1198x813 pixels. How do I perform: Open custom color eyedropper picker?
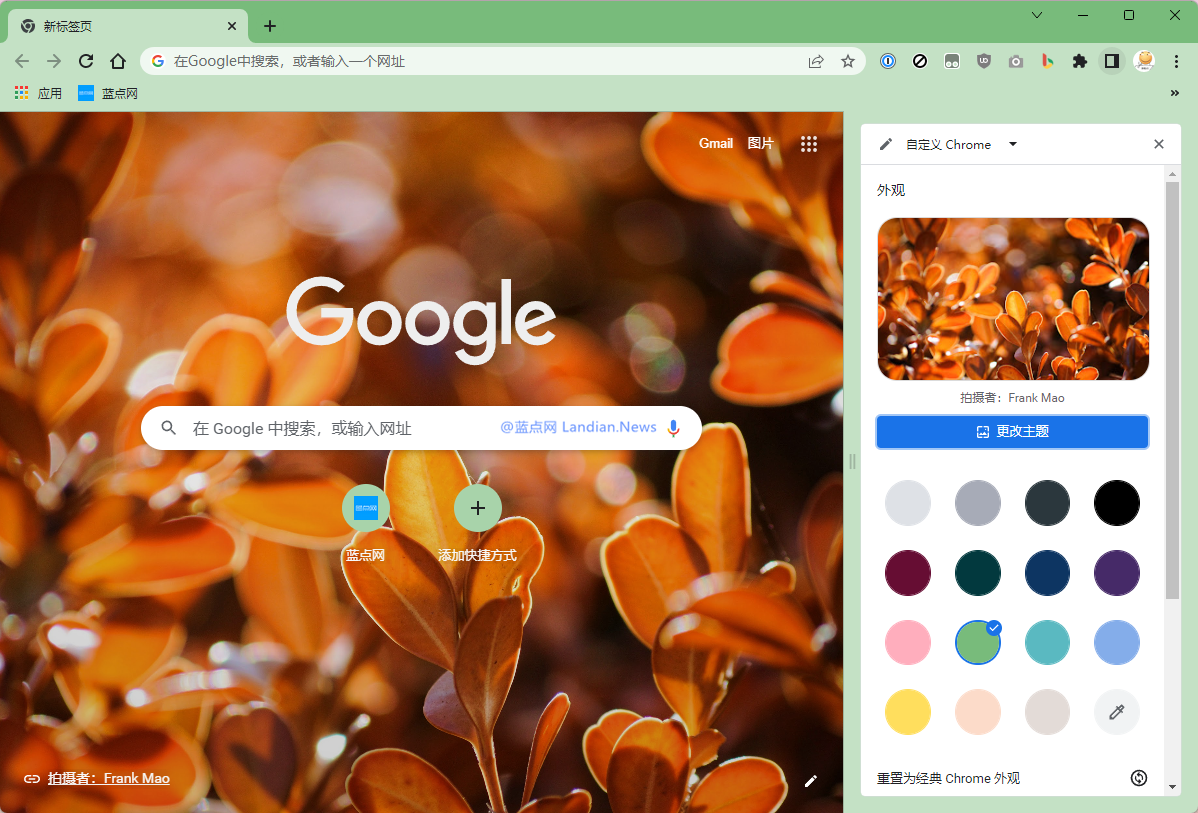(x=1116, y=712)
